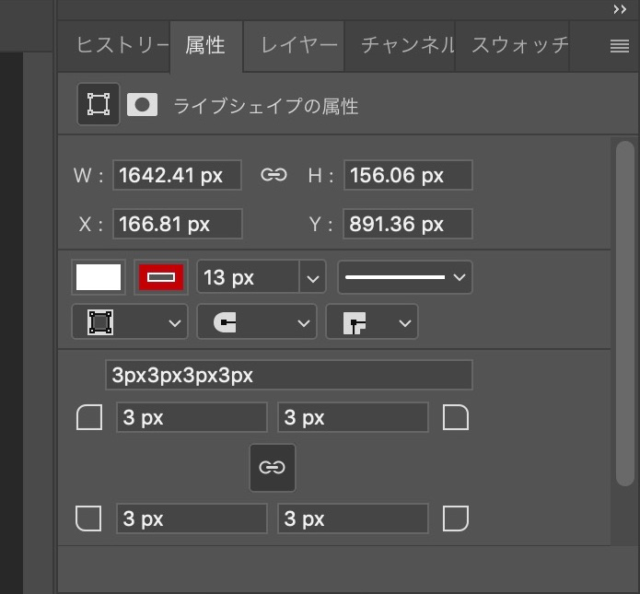This screenshot has height=594, width=640.
Task: Toggle the corner radius link button
Action: tap(272, 467)
